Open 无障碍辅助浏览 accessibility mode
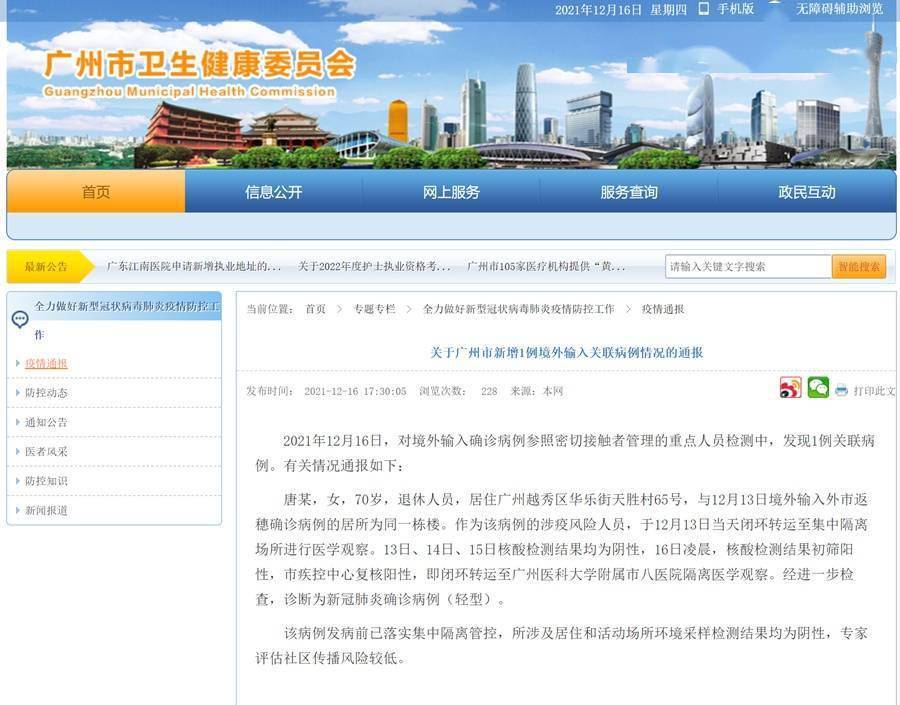Viewport: 900px width, 705px height. coord(839,9)
